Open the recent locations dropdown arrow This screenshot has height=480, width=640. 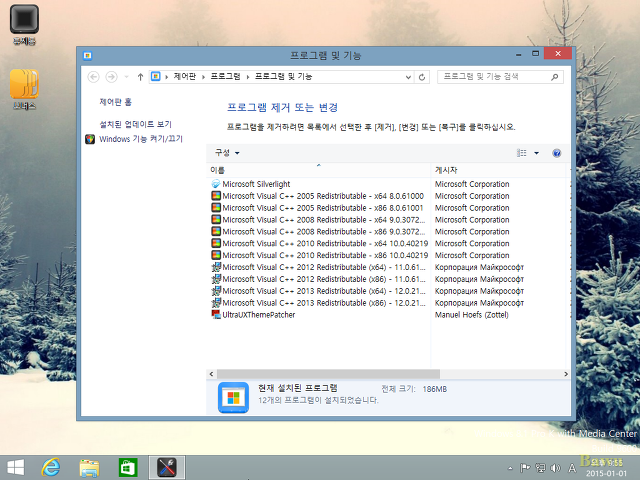(x=127, y=77)
